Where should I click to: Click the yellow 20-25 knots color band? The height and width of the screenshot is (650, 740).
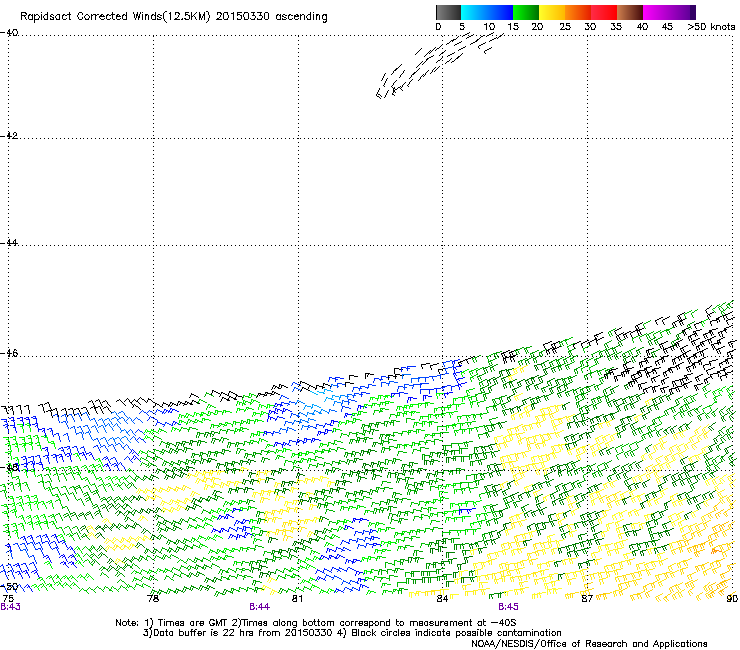pos(551,12)
